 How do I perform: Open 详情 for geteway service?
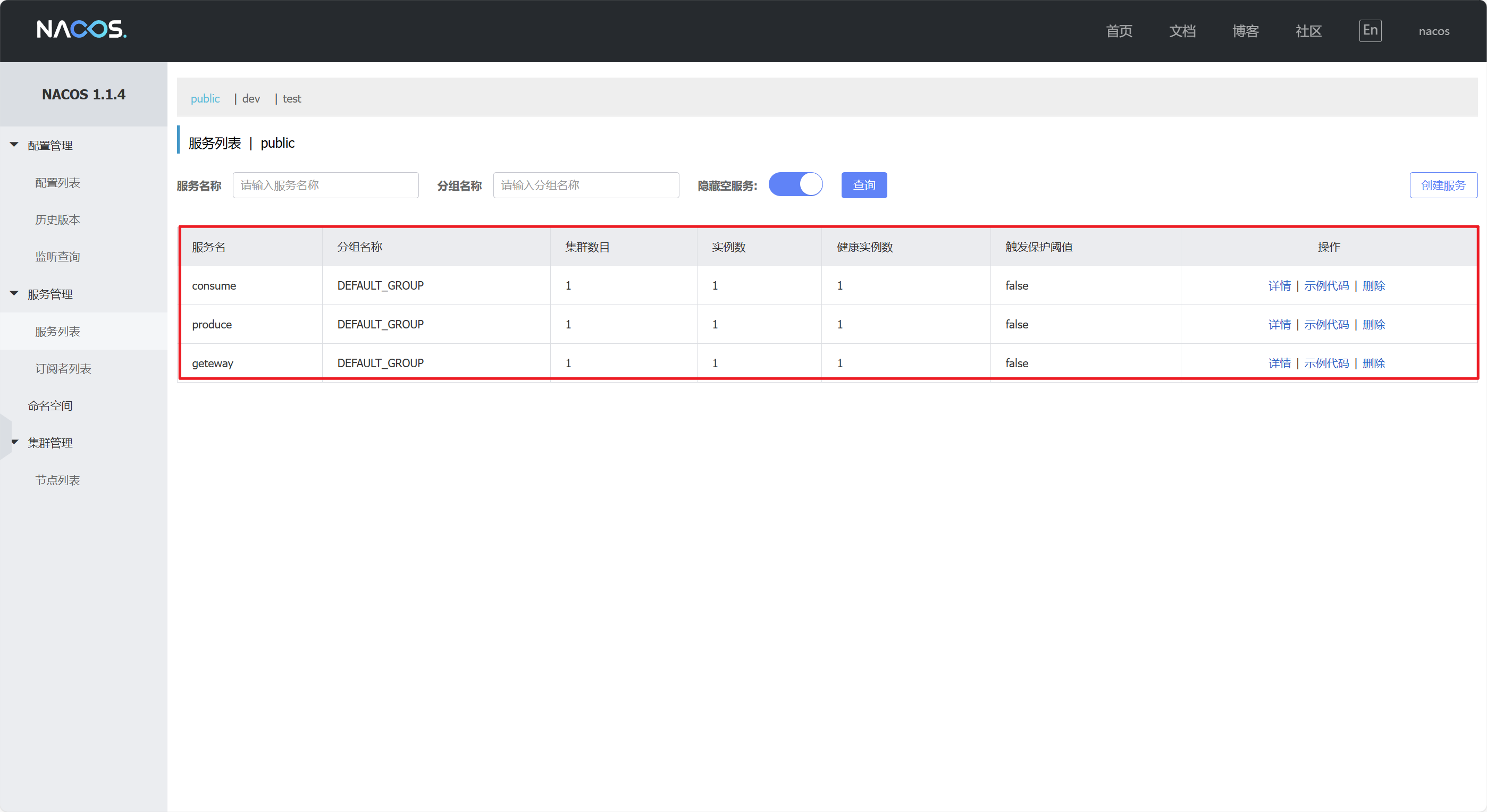tap(1279, 363)
